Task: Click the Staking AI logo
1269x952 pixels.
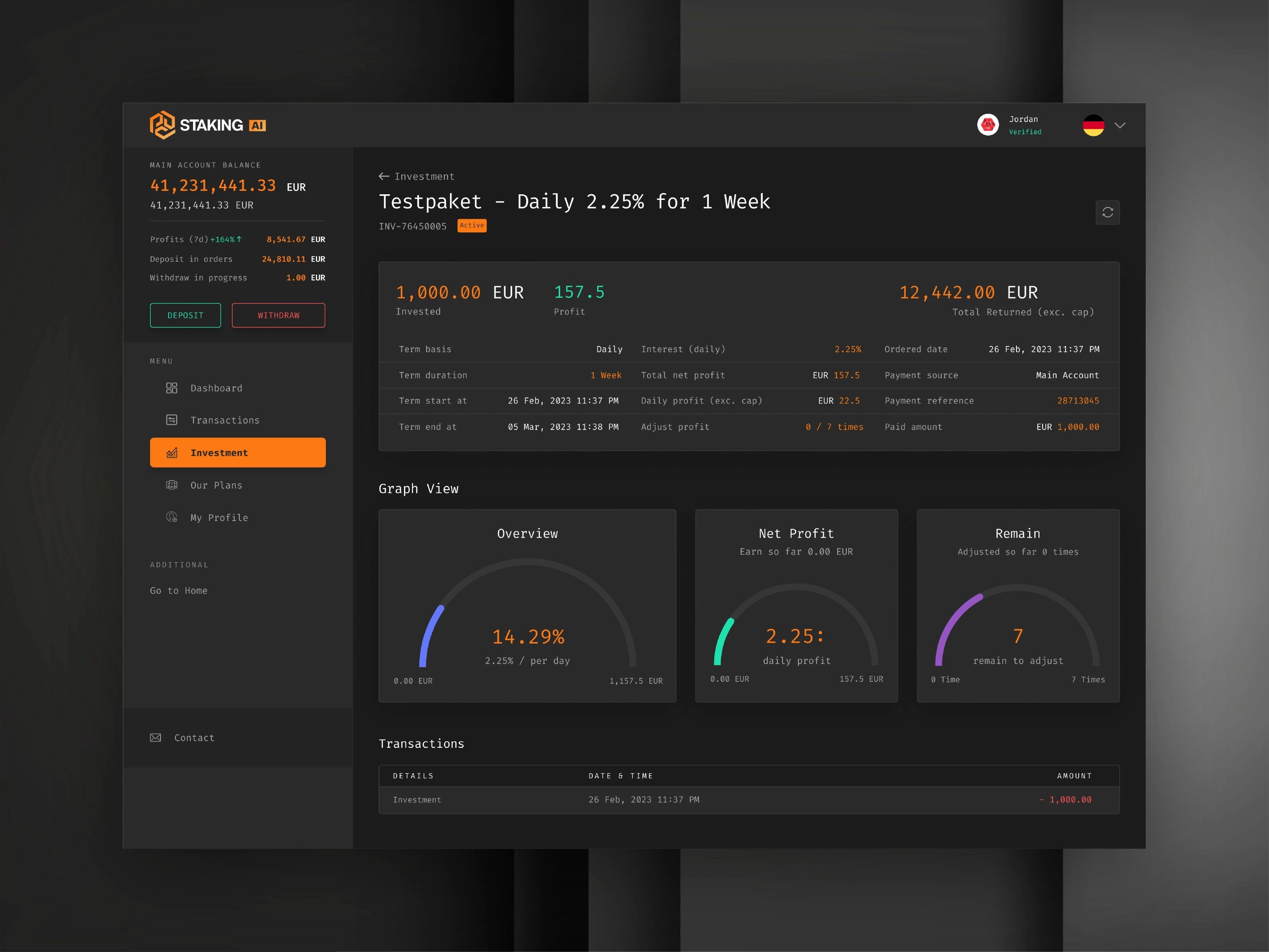Action: click(207, 125)
